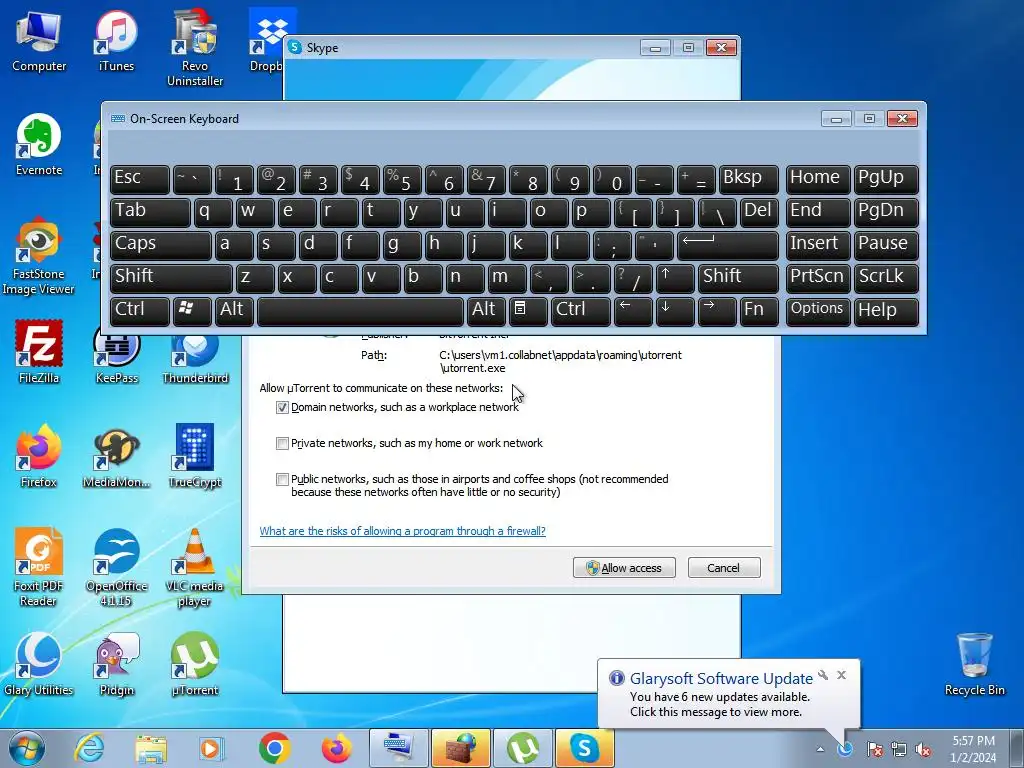Toggle the Caps key on keyboard
The height and width of the screenshot is (768, 1024).
point(160,245)
